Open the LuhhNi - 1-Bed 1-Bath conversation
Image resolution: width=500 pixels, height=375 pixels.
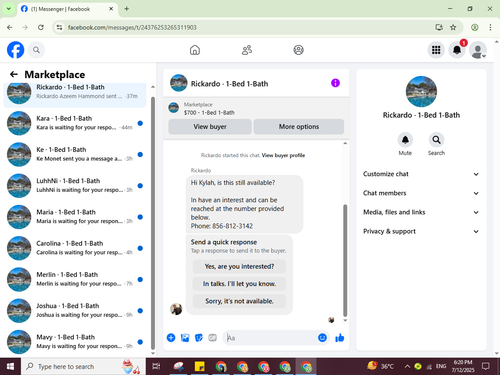(x=75, y=185)
